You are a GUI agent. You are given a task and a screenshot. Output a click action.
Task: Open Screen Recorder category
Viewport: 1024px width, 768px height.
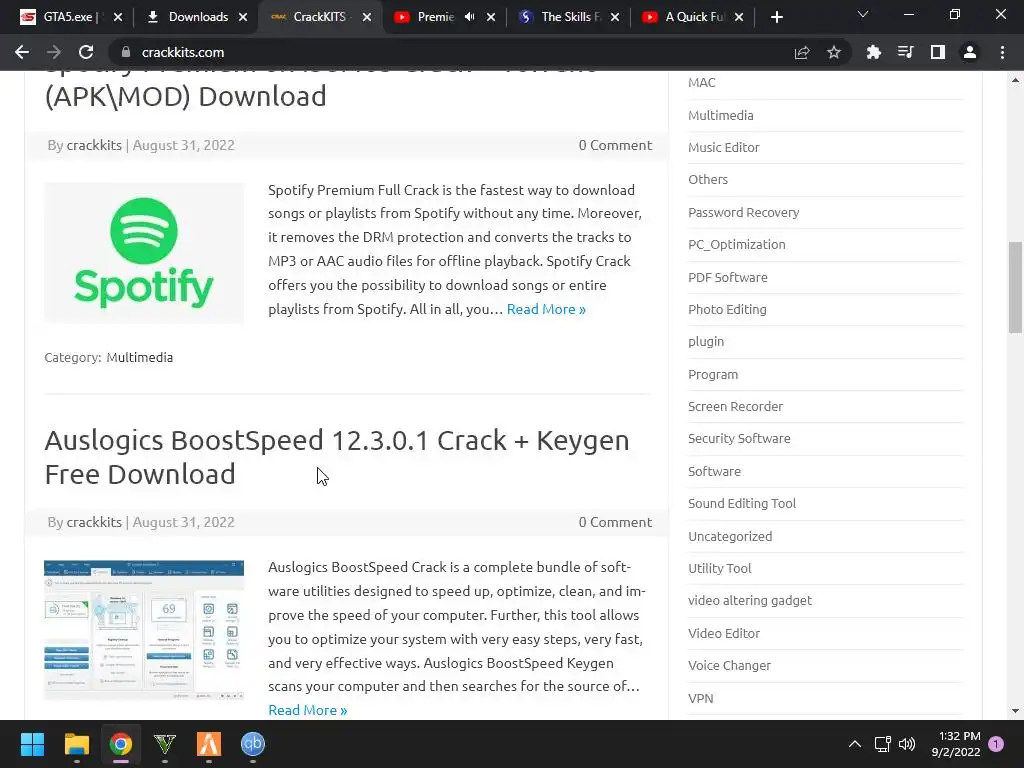(x=735, y=406)
